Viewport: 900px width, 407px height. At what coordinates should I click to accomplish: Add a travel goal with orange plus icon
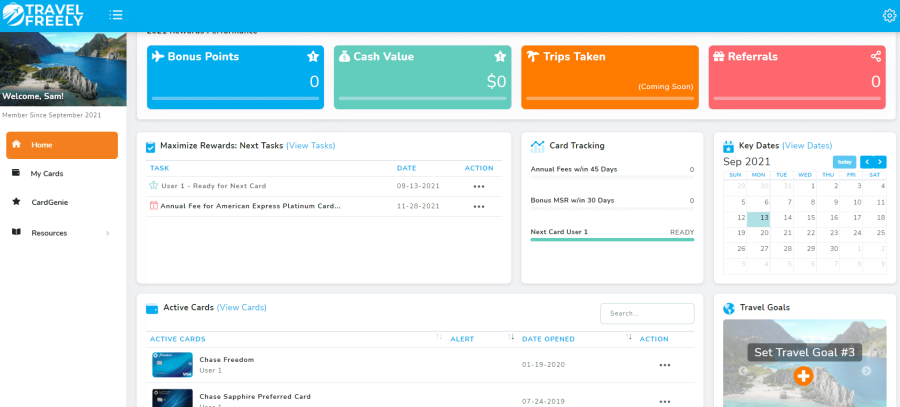[804, 376]
